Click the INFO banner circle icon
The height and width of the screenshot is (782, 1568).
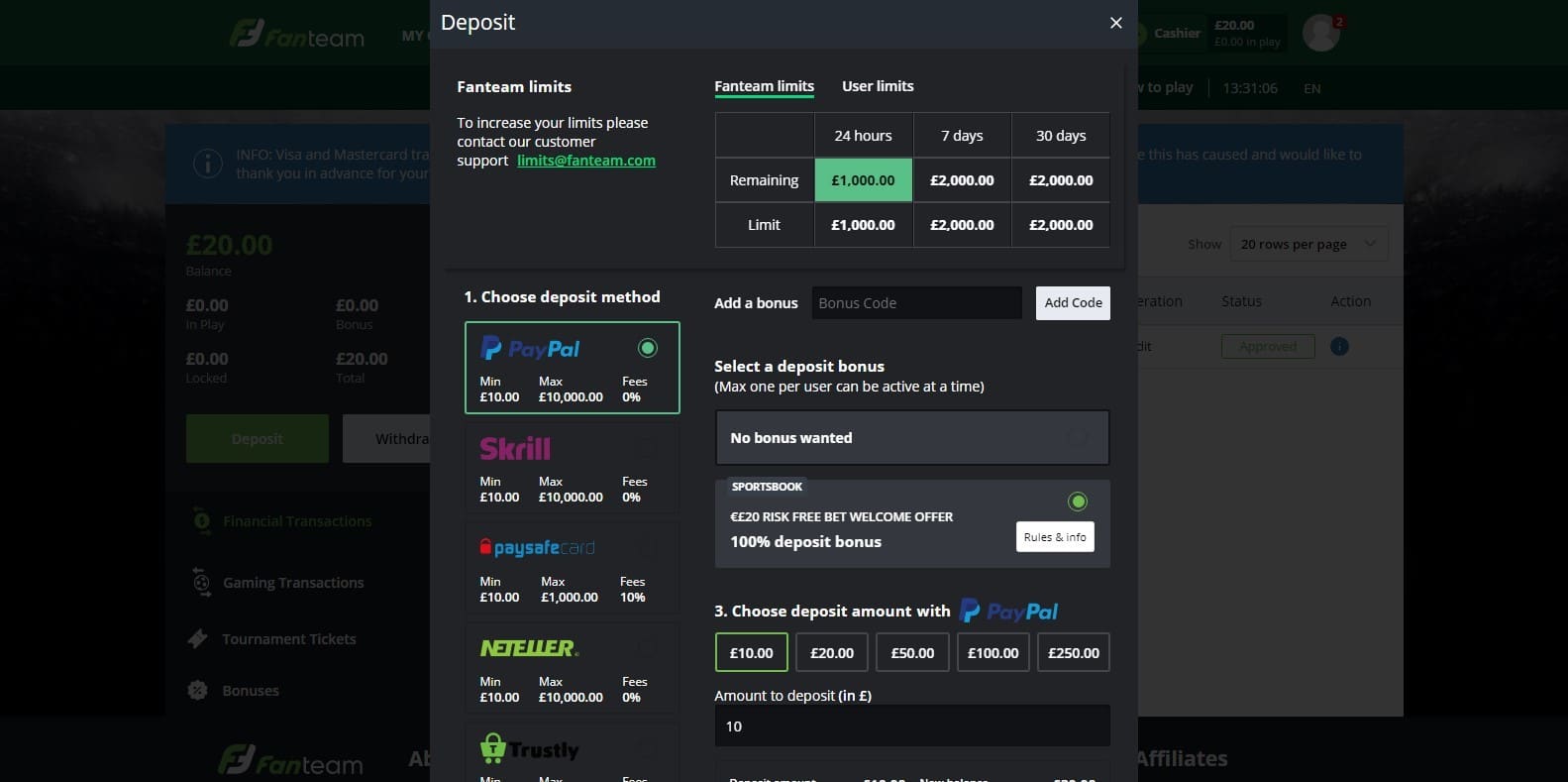tap(207, 164)
